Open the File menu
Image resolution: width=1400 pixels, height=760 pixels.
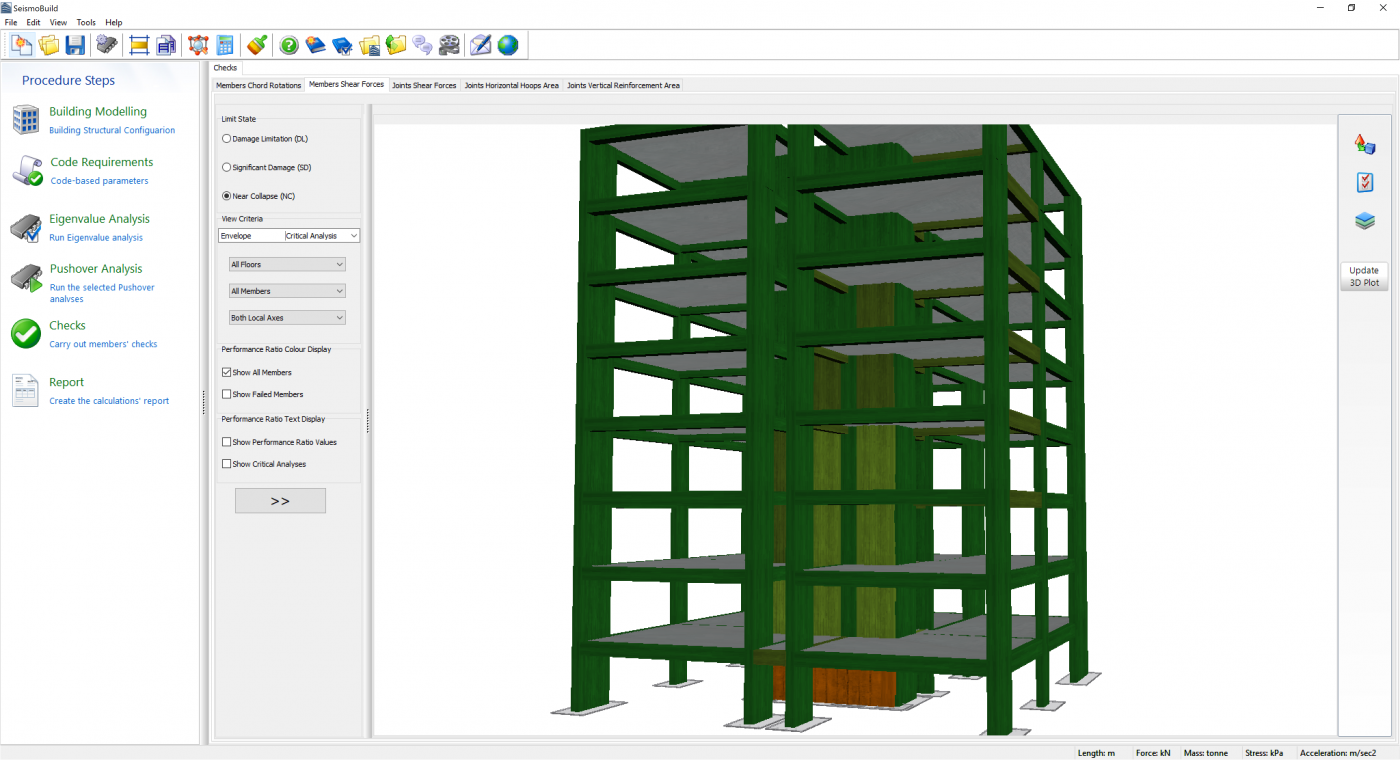tap(11, 22)
